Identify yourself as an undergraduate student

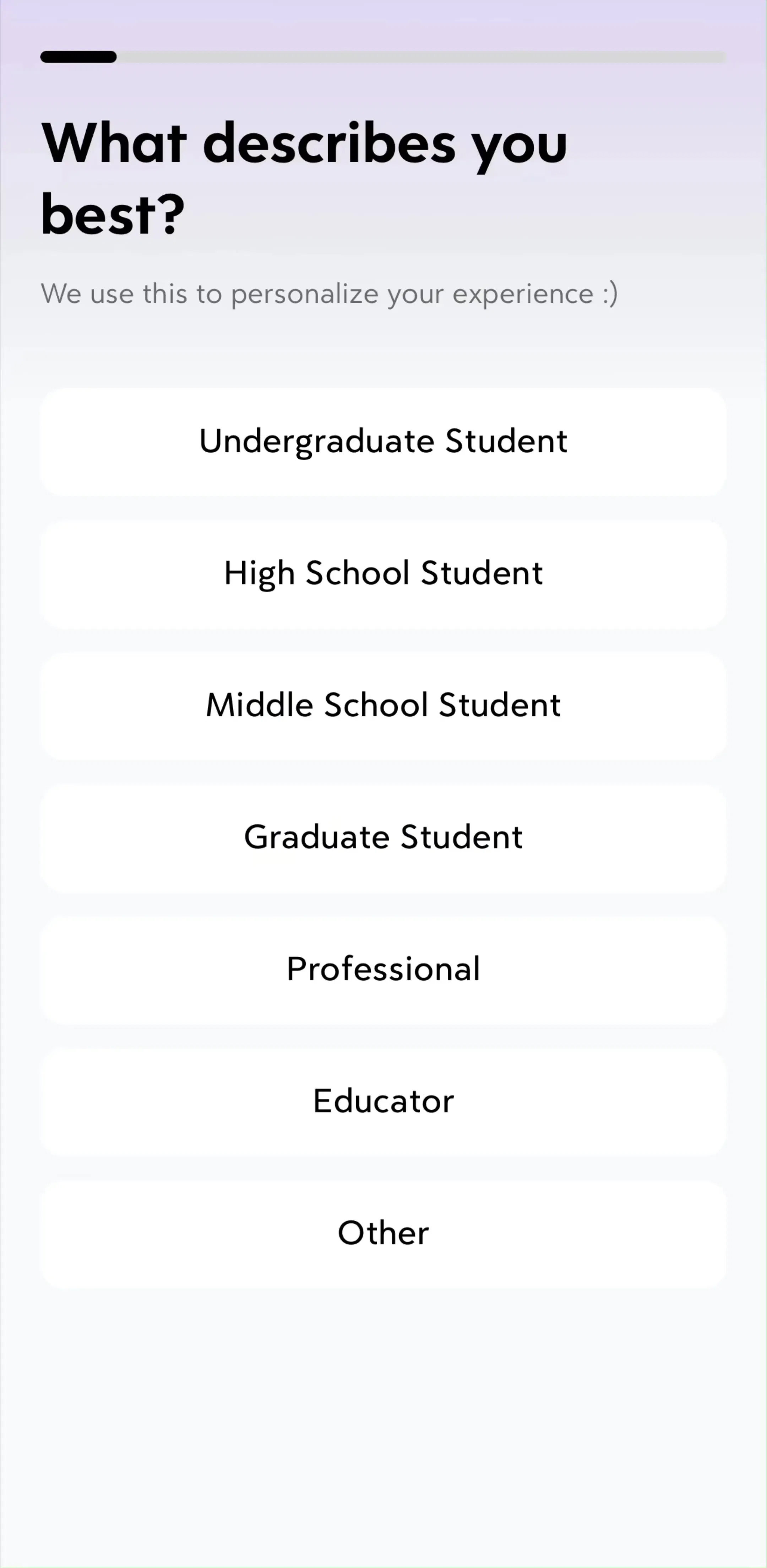click(383, 442)
